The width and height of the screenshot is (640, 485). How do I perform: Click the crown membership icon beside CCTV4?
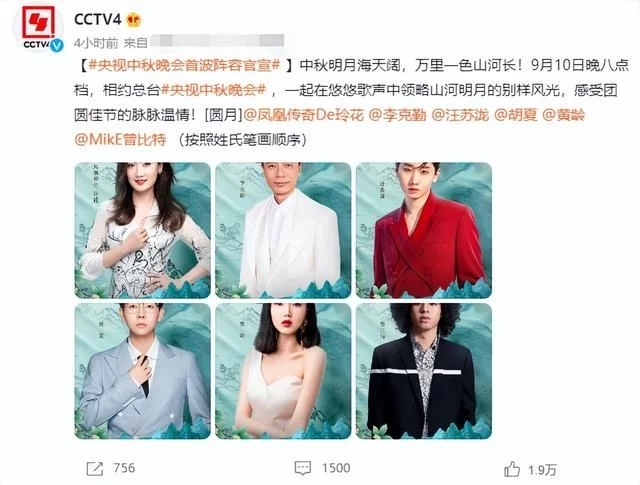click(x=134, y=20)
